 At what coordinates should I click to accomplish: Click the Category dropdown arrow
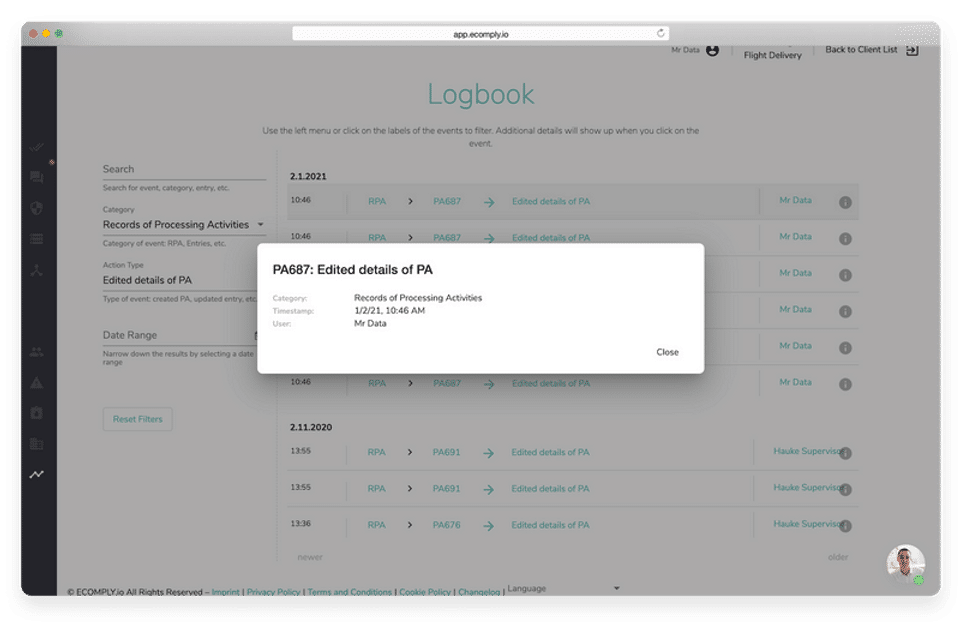pos(261,225)
